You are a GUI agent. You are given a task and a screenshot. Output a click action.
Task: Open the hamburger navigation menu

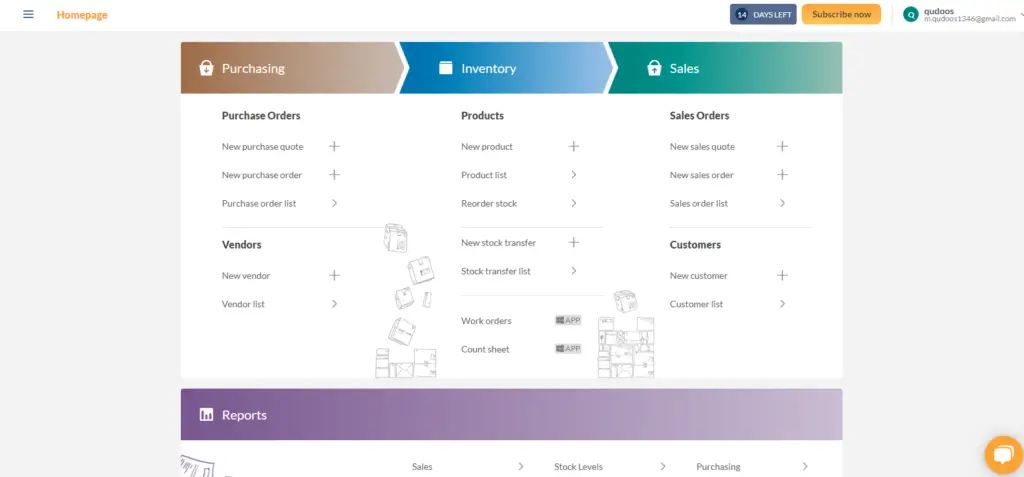pos(28,14)
